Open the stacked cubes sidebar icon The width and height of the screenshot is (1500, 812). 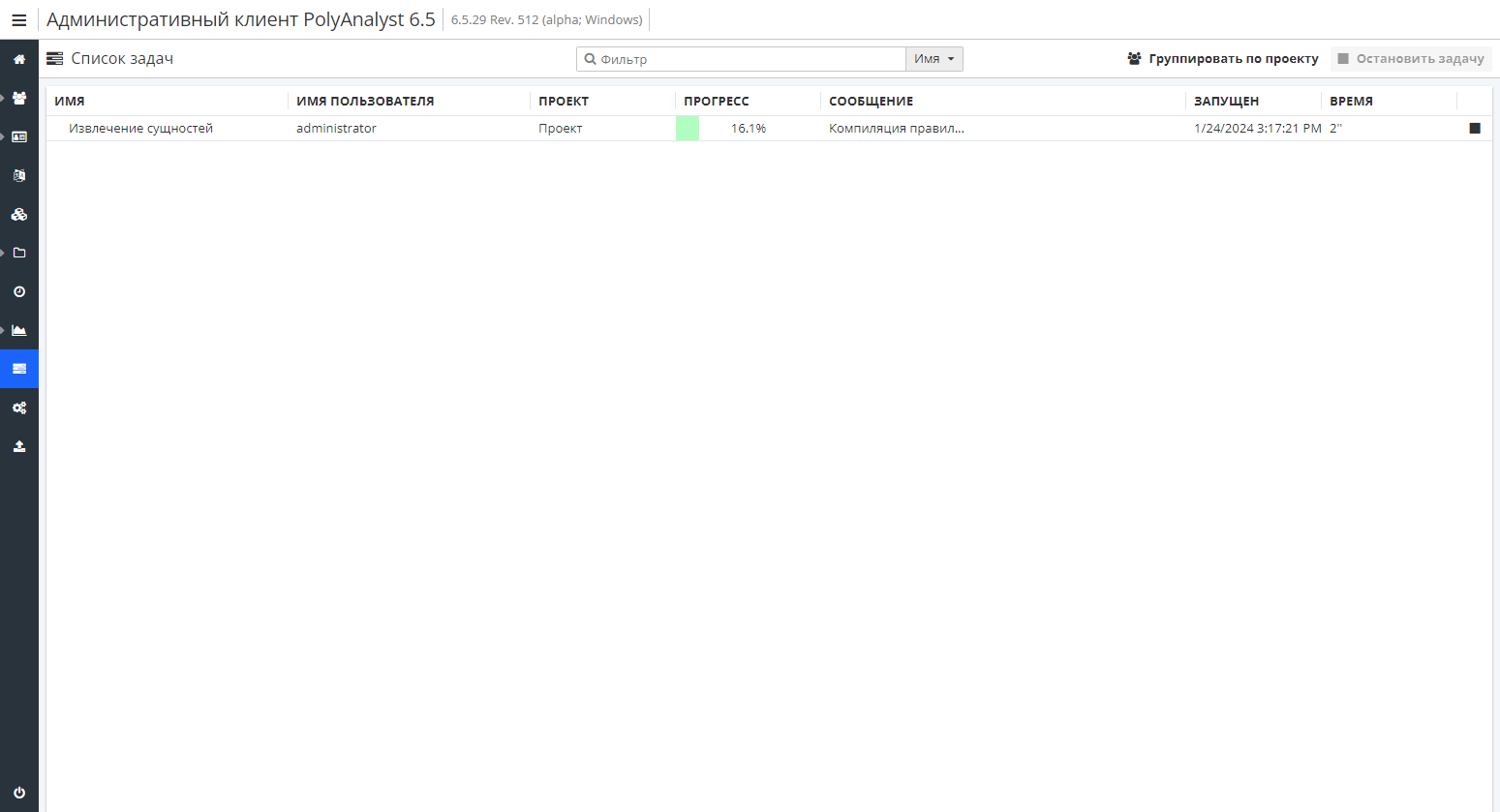(19, 214)
